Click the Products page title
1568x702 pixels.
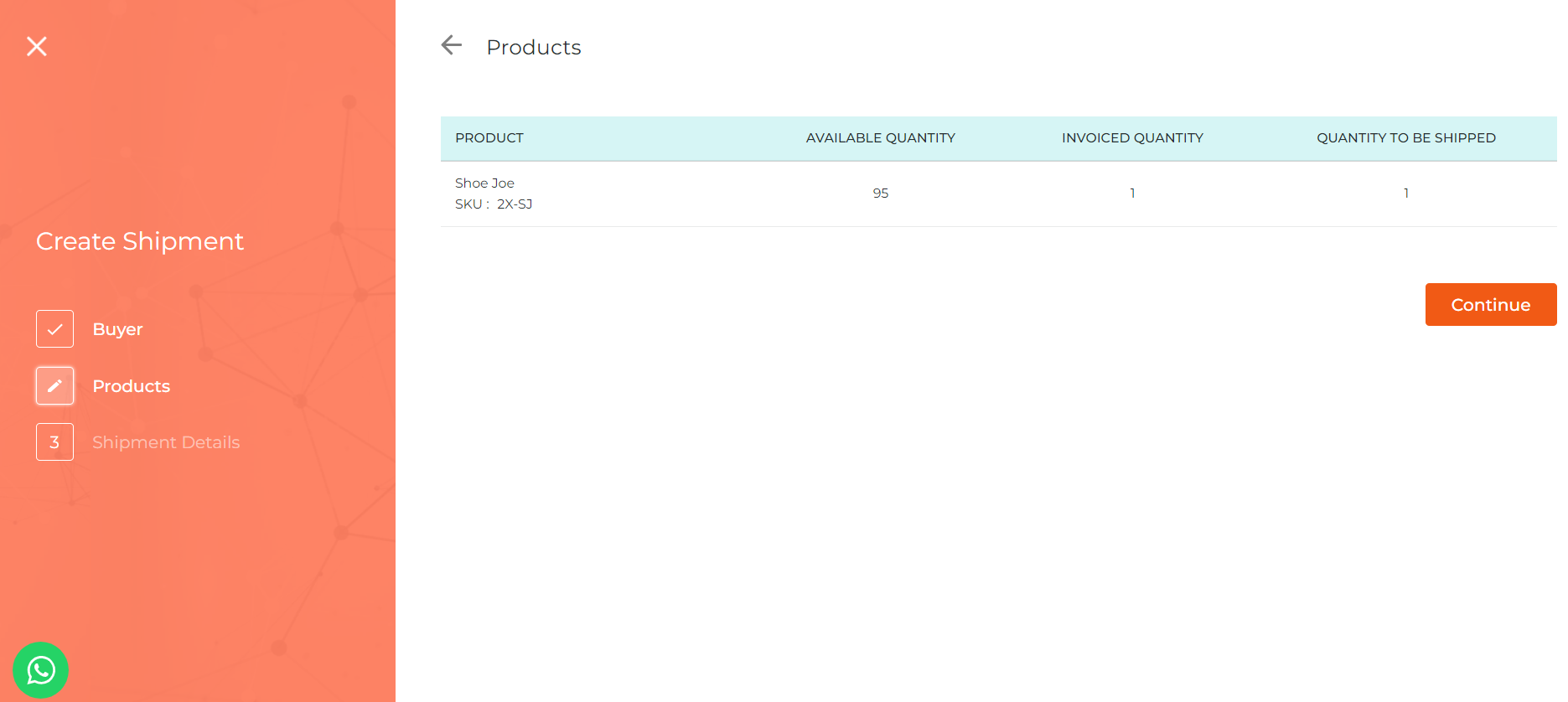tap(534, 48)
